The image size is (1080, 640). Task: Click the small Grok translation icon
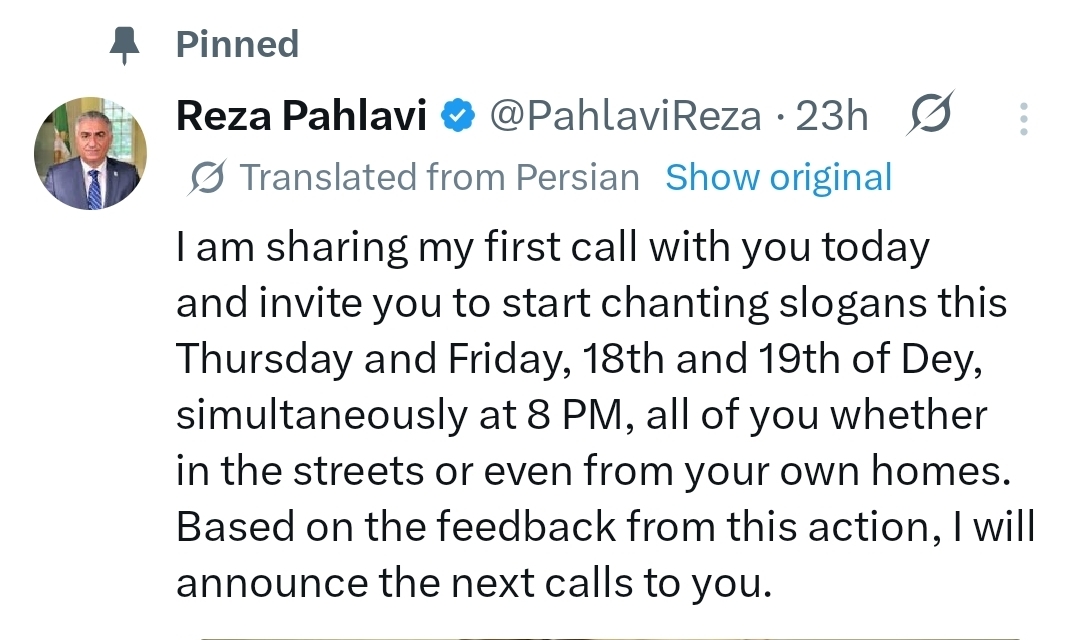pos(206,178)
